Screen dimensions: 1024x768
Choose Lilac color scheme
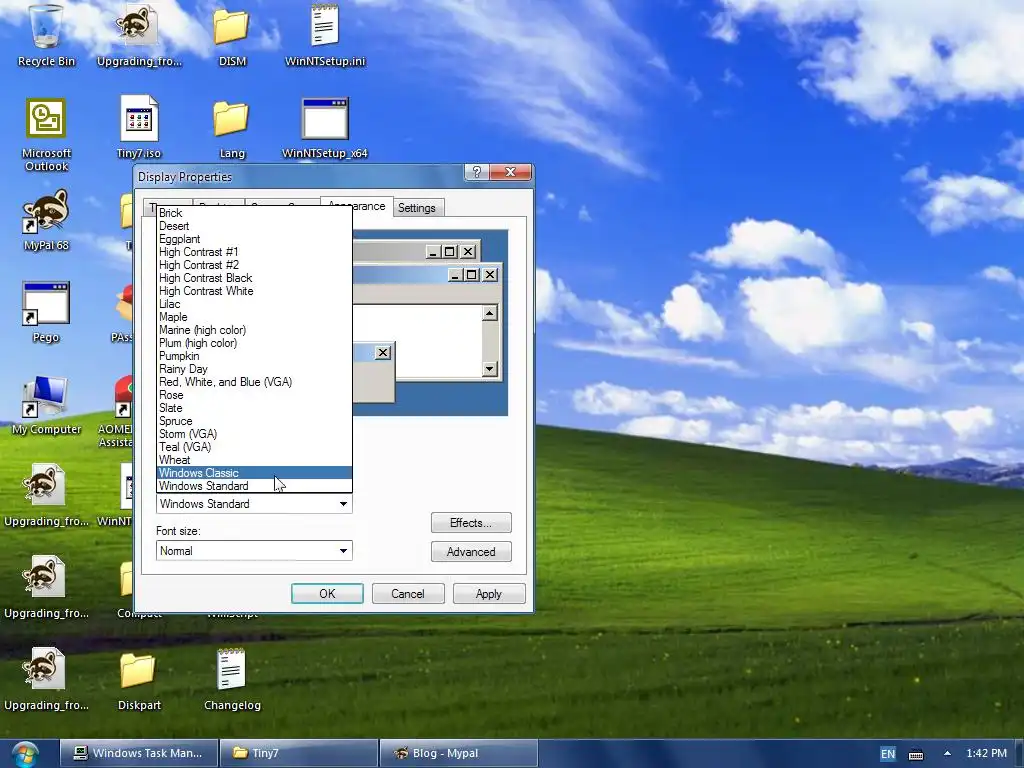pyautogui.click(x=255, y=304)
